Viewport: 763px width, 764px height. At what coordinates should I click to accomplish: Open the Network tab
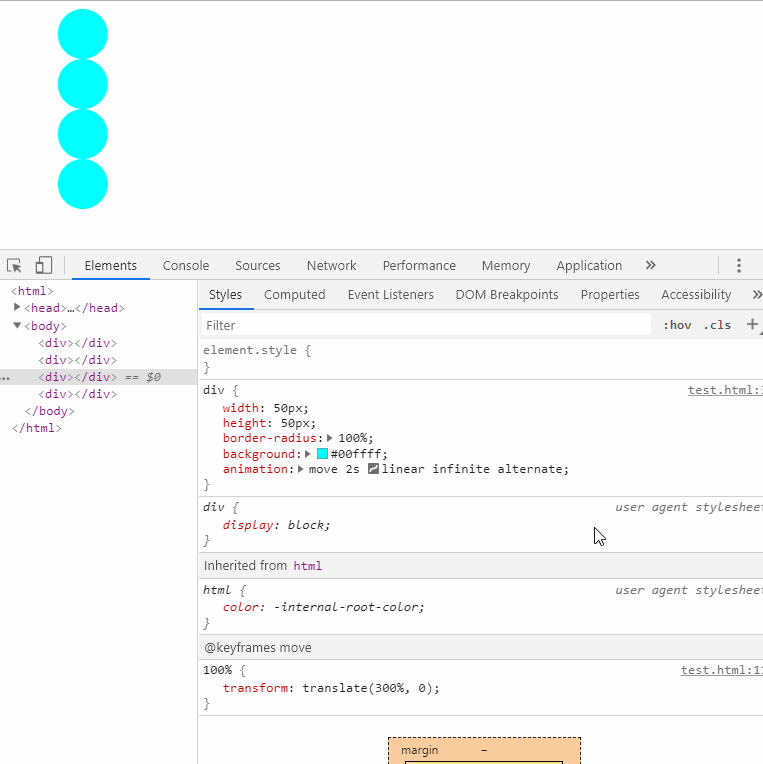pyautogui.click(x=331, y=266)
